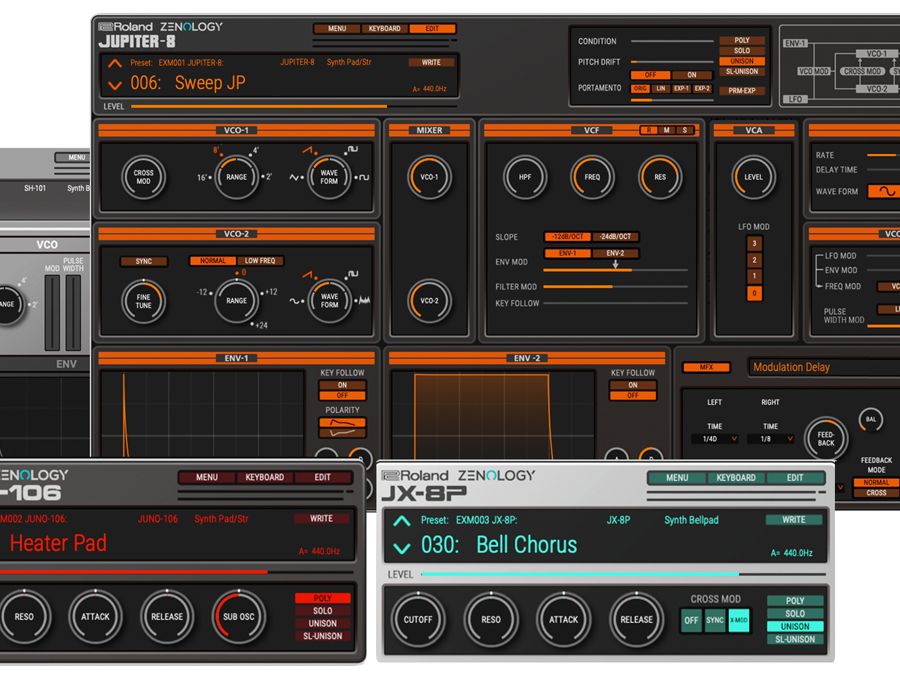Adjust the JX-8P LEVEL slider
Image resolution: width=900 pixels, height=675 pixels.
[x=623, y=574]
